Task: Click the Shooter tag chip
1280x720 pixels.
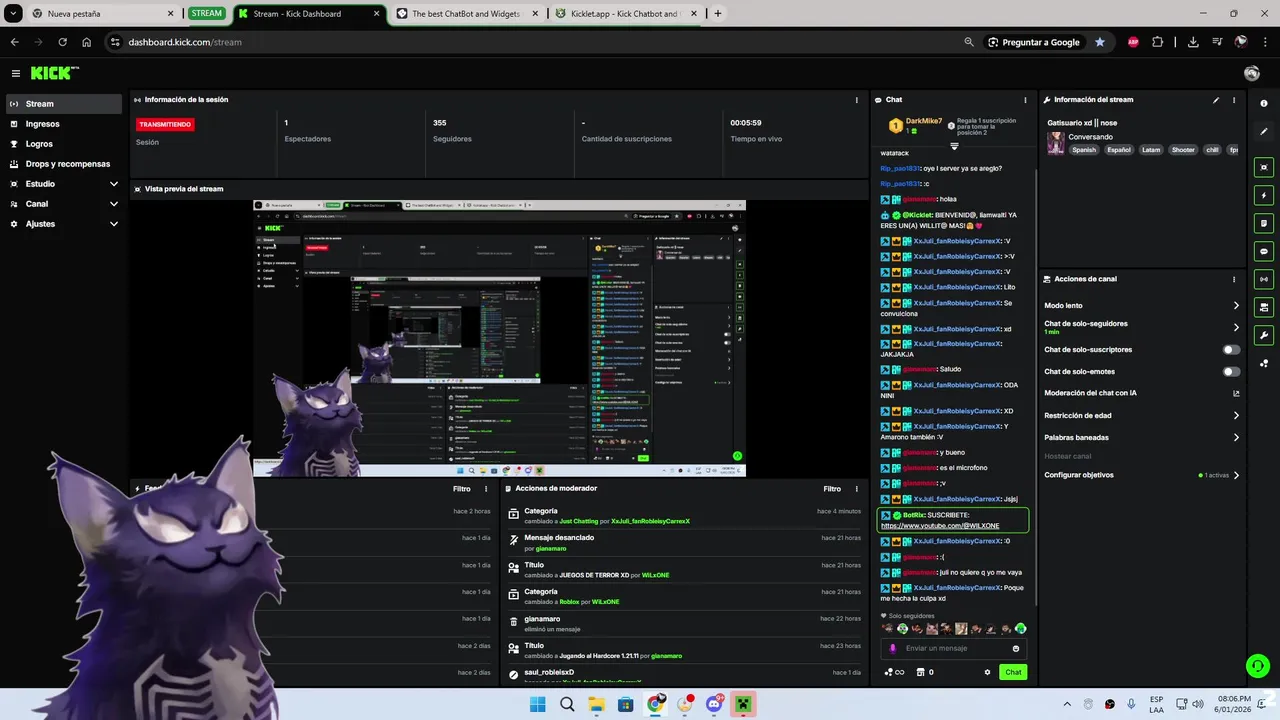Action: [1183, 150]
